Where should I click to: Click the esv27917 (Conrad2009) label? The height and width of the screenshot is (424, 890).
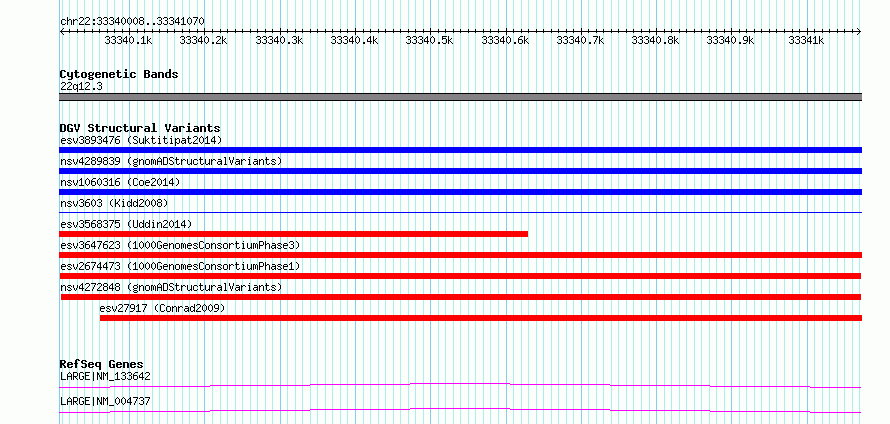point(162,308)
